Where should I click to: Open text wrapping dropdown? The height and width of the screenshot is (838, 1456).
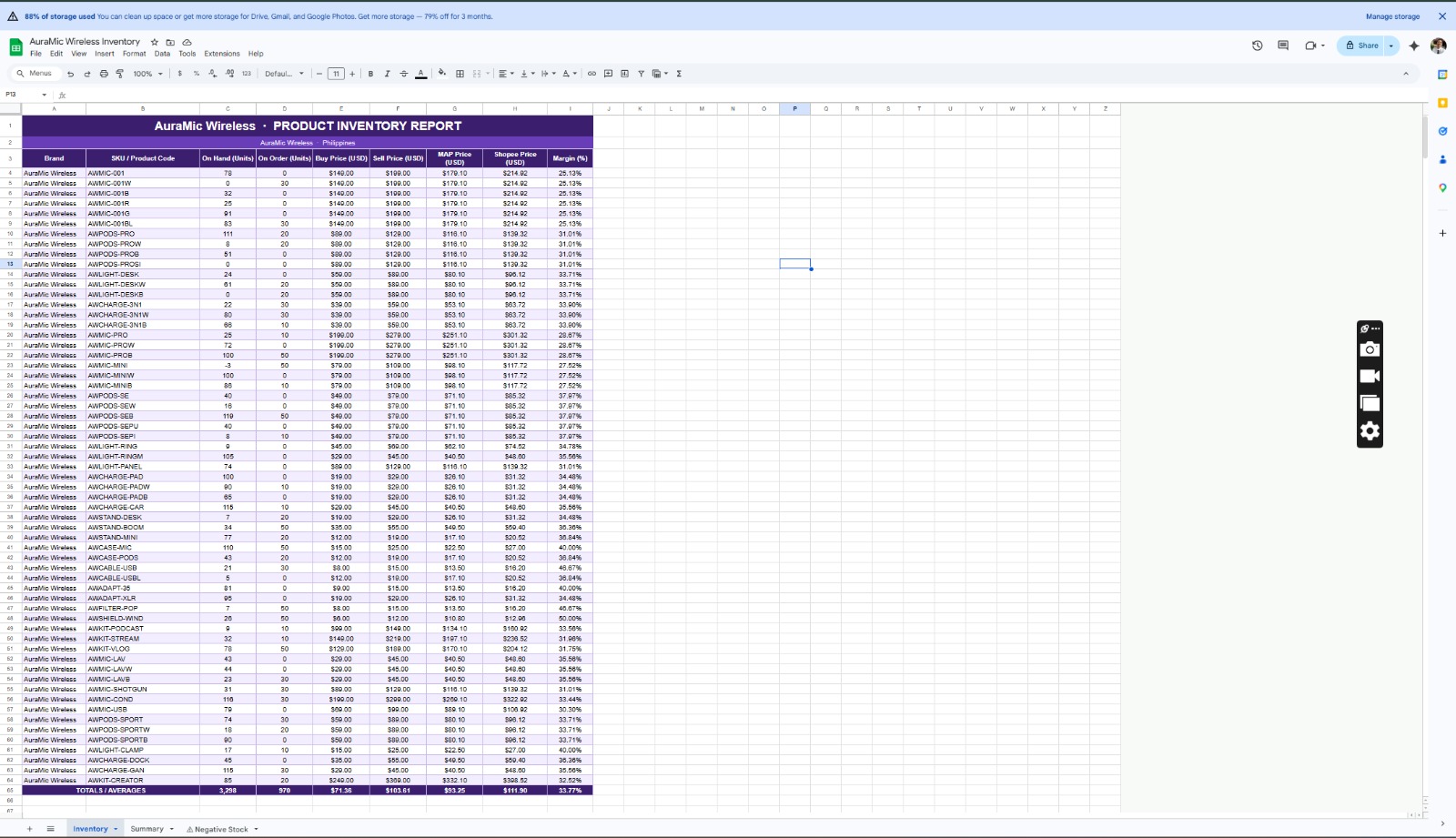tap(548, 74)
